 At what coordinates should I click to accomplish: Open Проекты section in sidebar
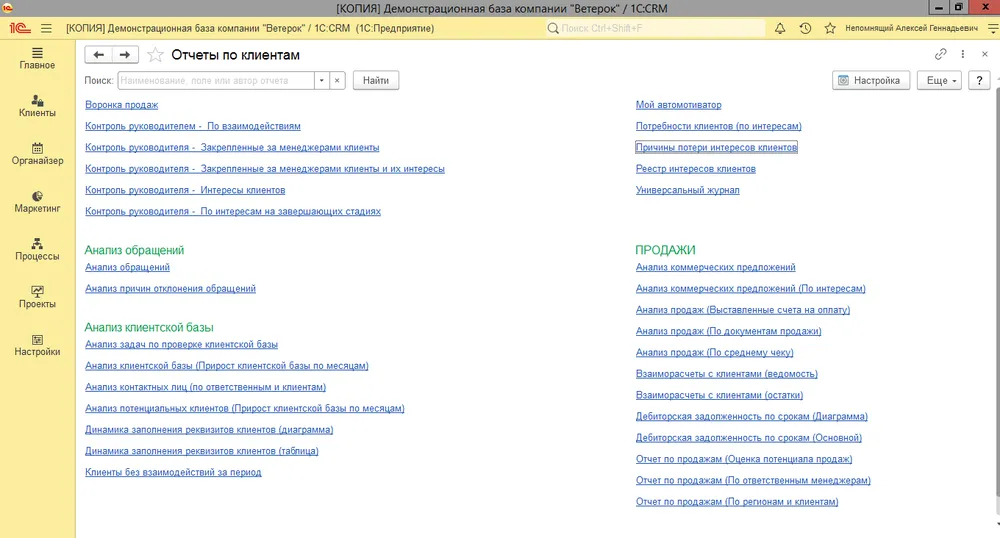[x=37, y=298]
